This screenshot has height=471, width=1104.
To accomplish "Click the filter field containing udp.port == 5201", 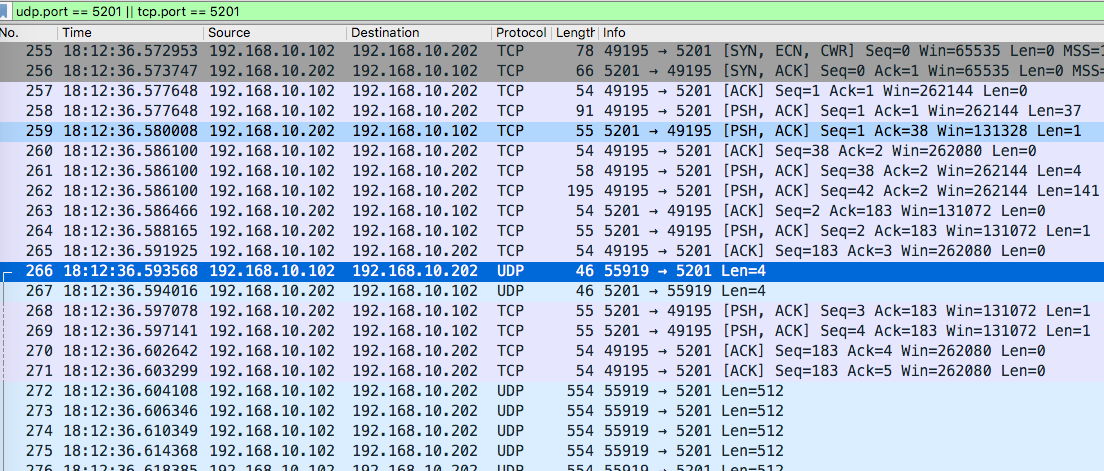I will [556, 11].
